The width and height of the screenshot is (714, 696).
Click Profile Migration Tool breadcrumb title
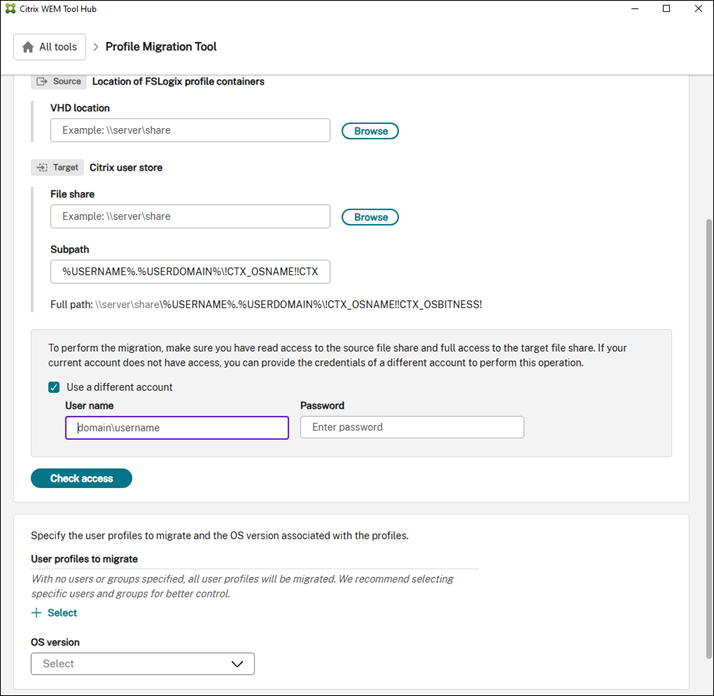coord(161,47)
